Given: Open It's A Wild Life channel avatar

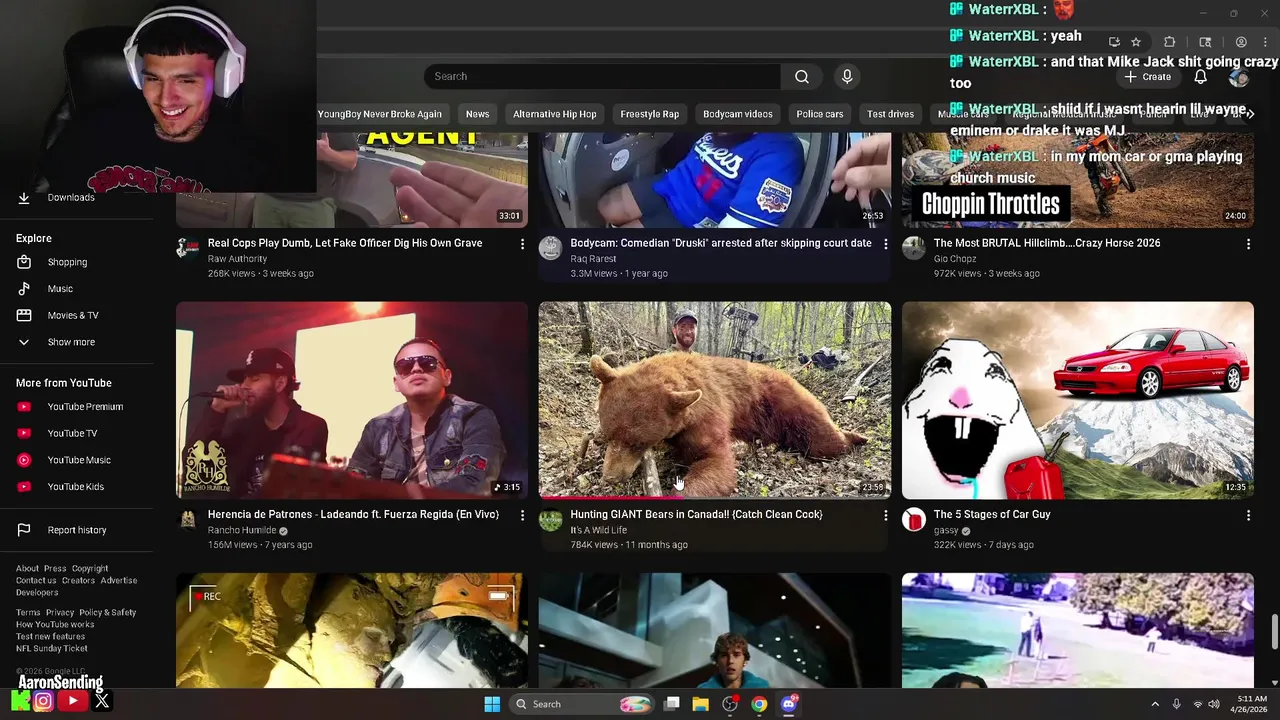Looking at the screenshot, I should tap(551, 519).
